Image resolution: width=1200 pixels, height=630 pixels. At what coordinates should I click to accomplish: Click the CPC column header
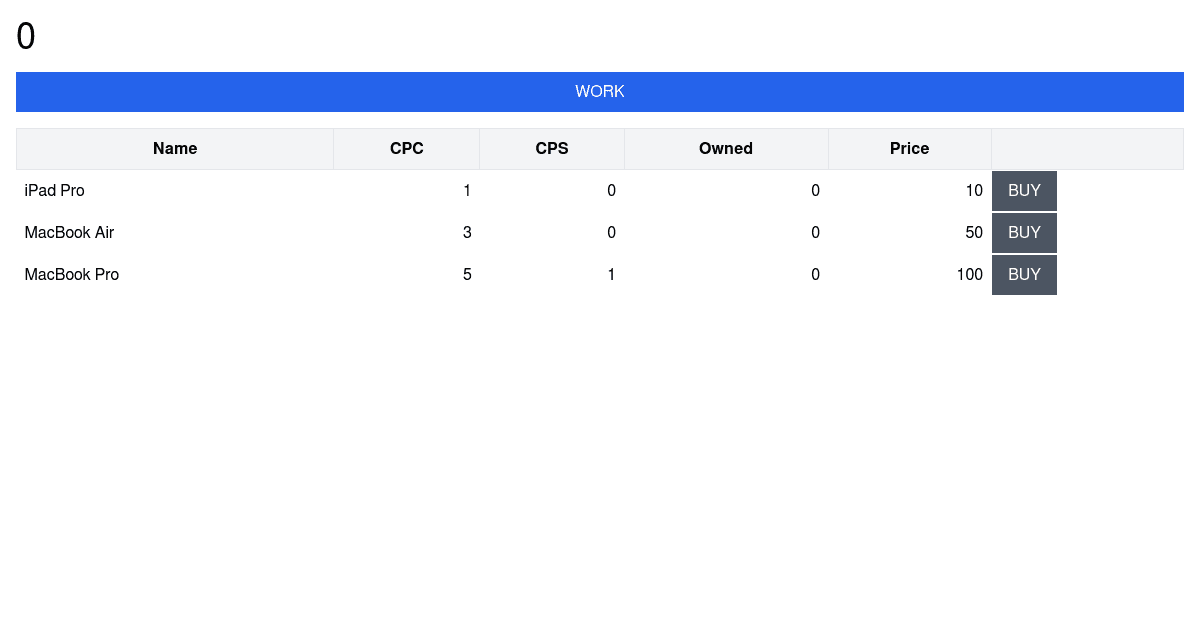(407, 149)
